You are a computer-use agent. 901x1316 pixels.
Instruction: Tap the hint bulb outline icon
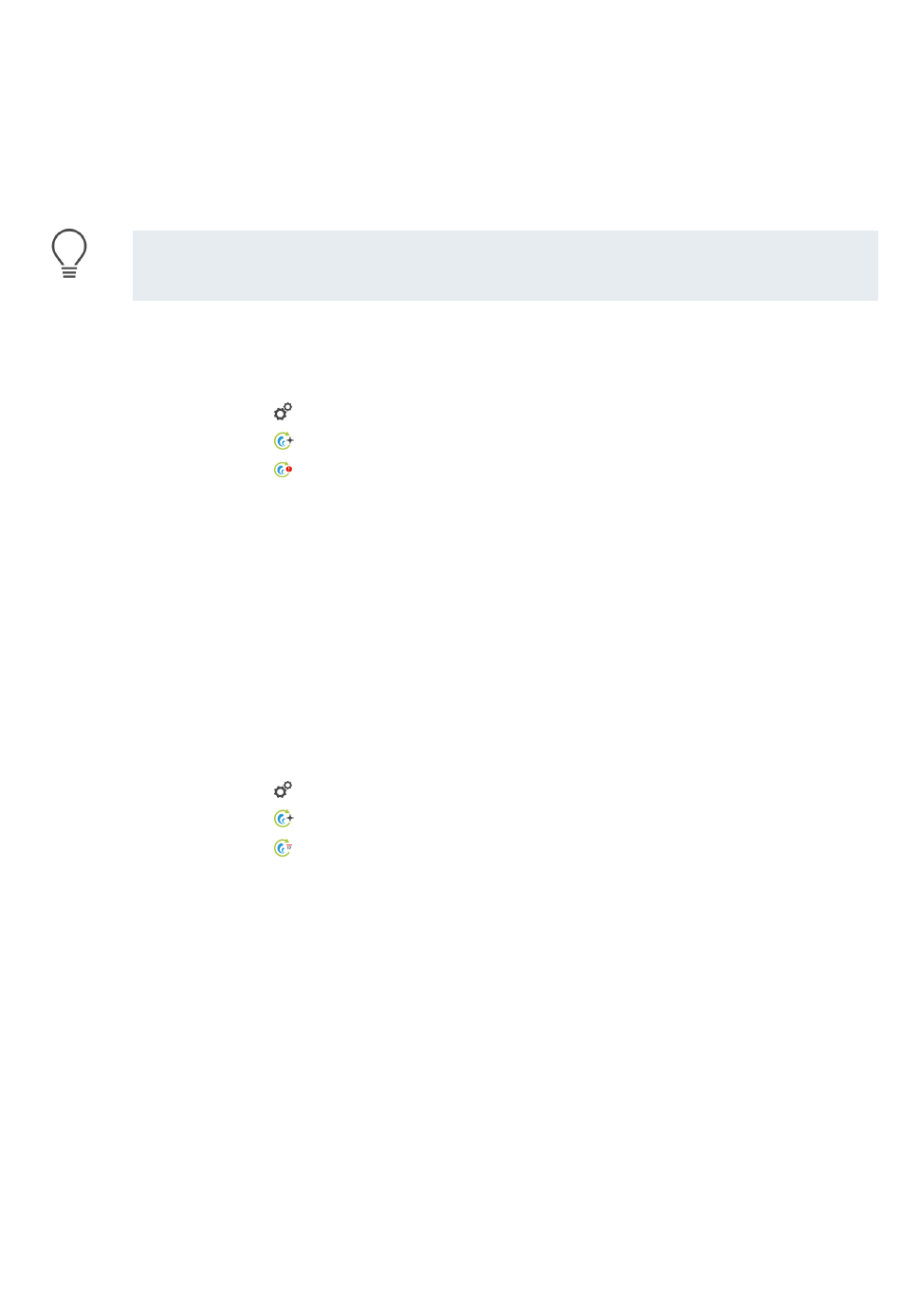(69, 254)
